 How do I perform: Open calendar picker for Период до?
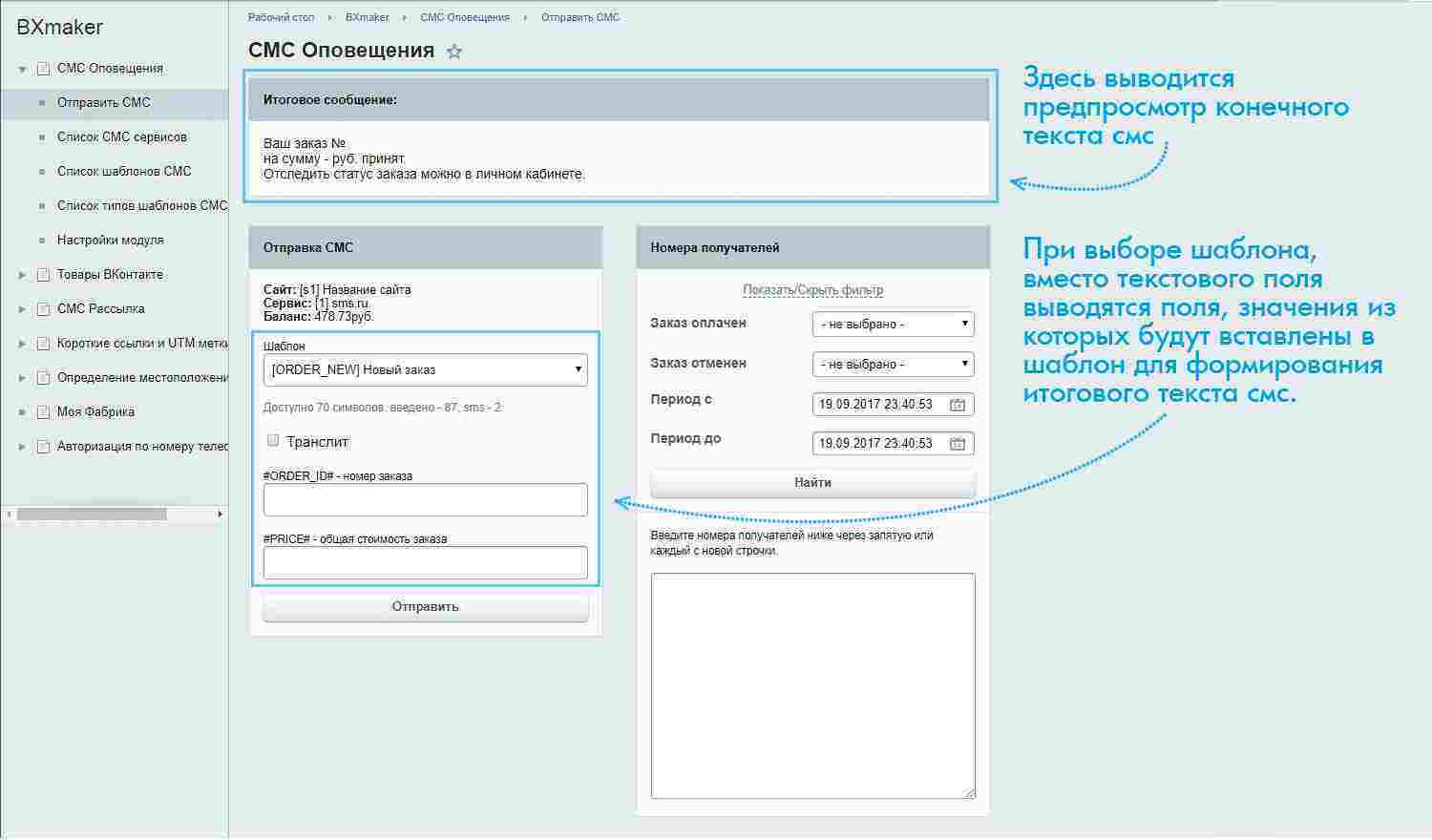tap(958, 444)
